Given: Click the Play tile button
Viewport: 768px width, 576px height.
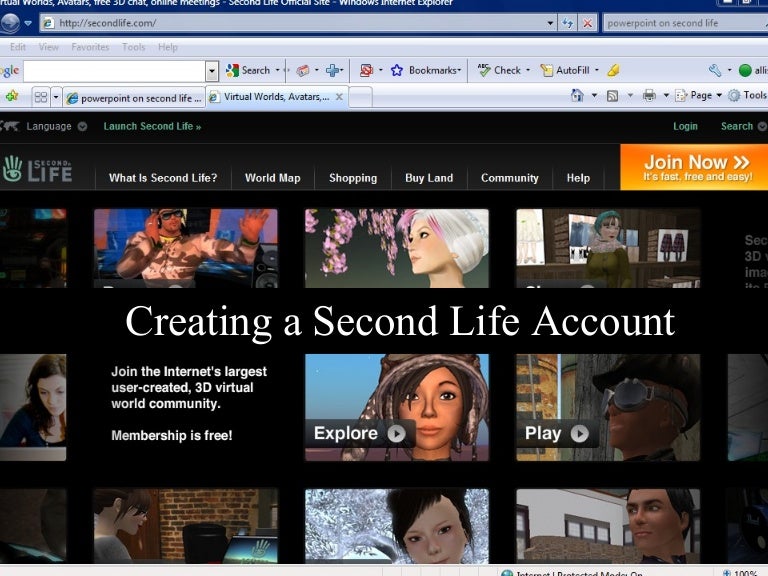Looking at the screenshot, I should (556, 433).
